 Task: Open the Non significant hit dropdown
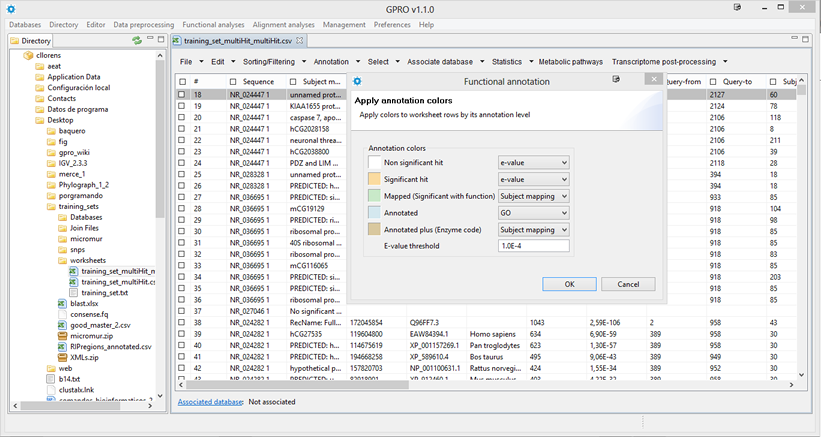(533, 162)
